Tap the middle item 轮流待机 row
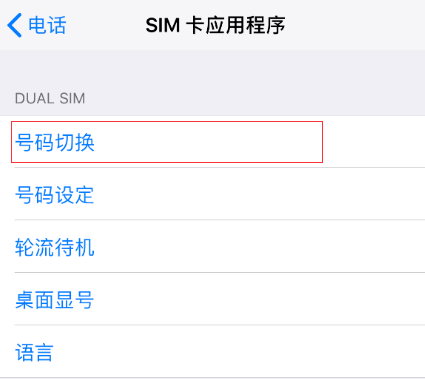Screen dimensions: 425x379 click(x=212, y=247)
